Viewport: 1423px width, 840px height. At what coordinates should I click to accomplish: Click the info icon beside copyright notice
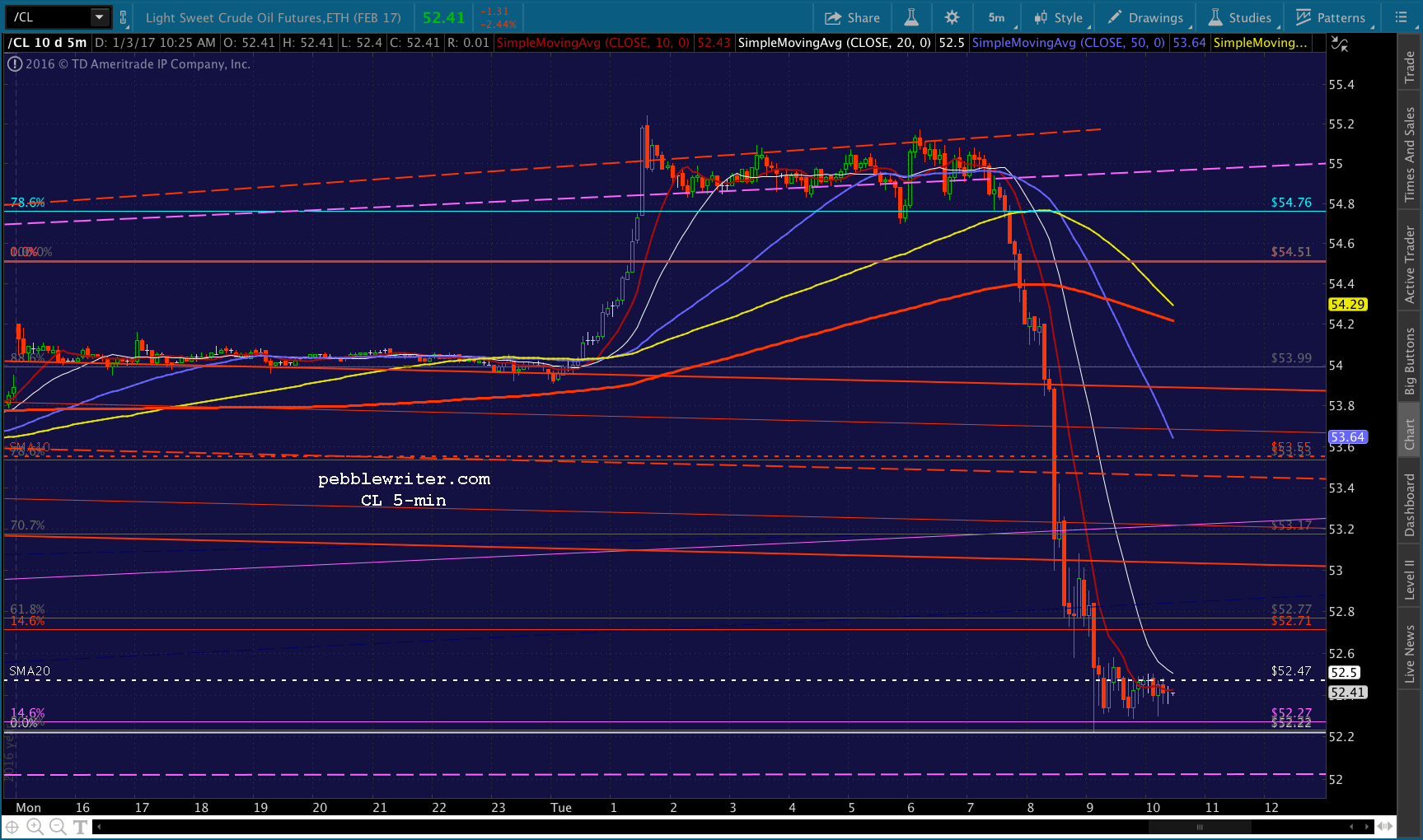(x=14, y=64)
